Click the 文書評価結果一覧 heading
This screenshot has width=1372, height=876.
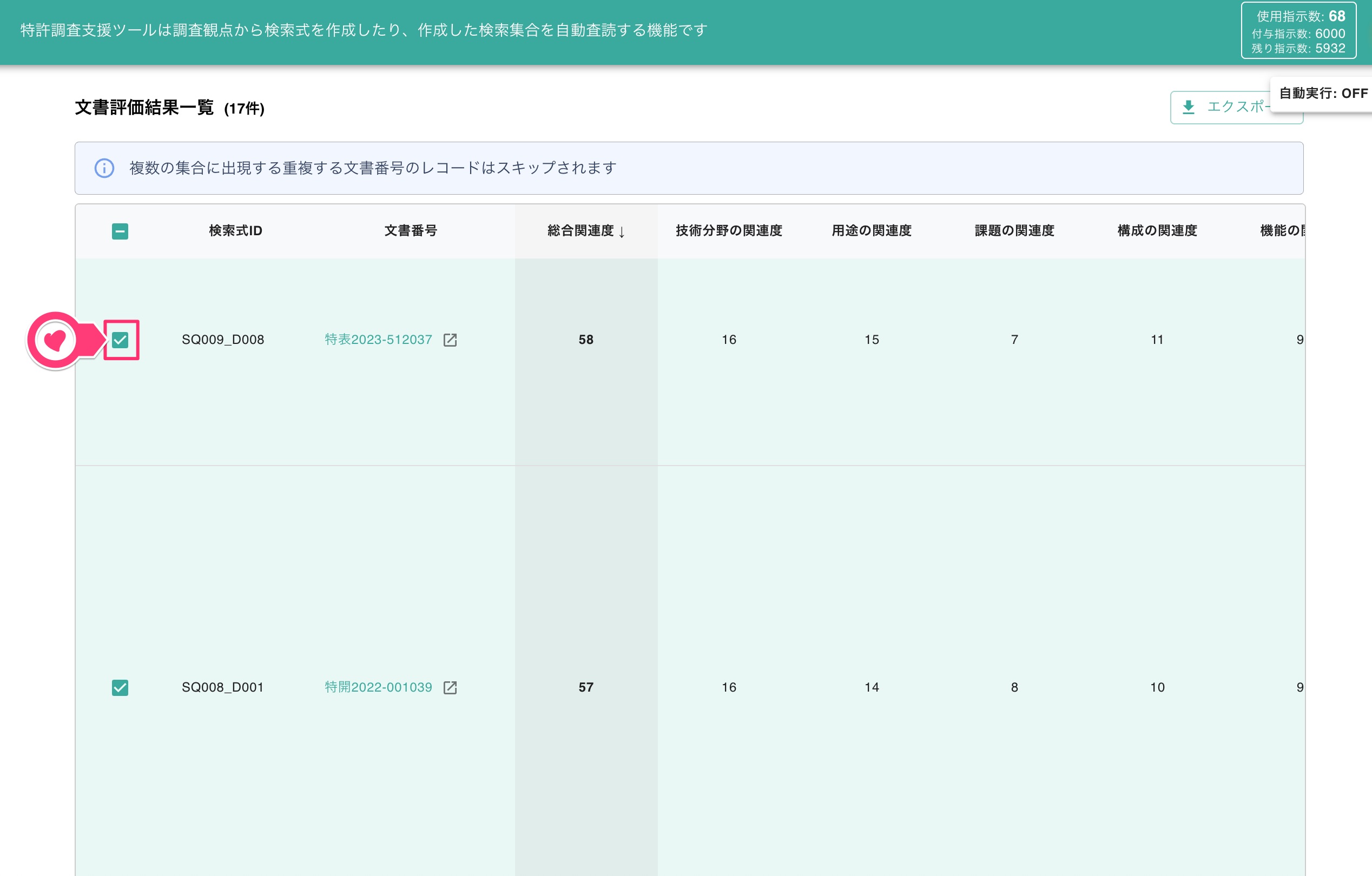click(144, 107)
